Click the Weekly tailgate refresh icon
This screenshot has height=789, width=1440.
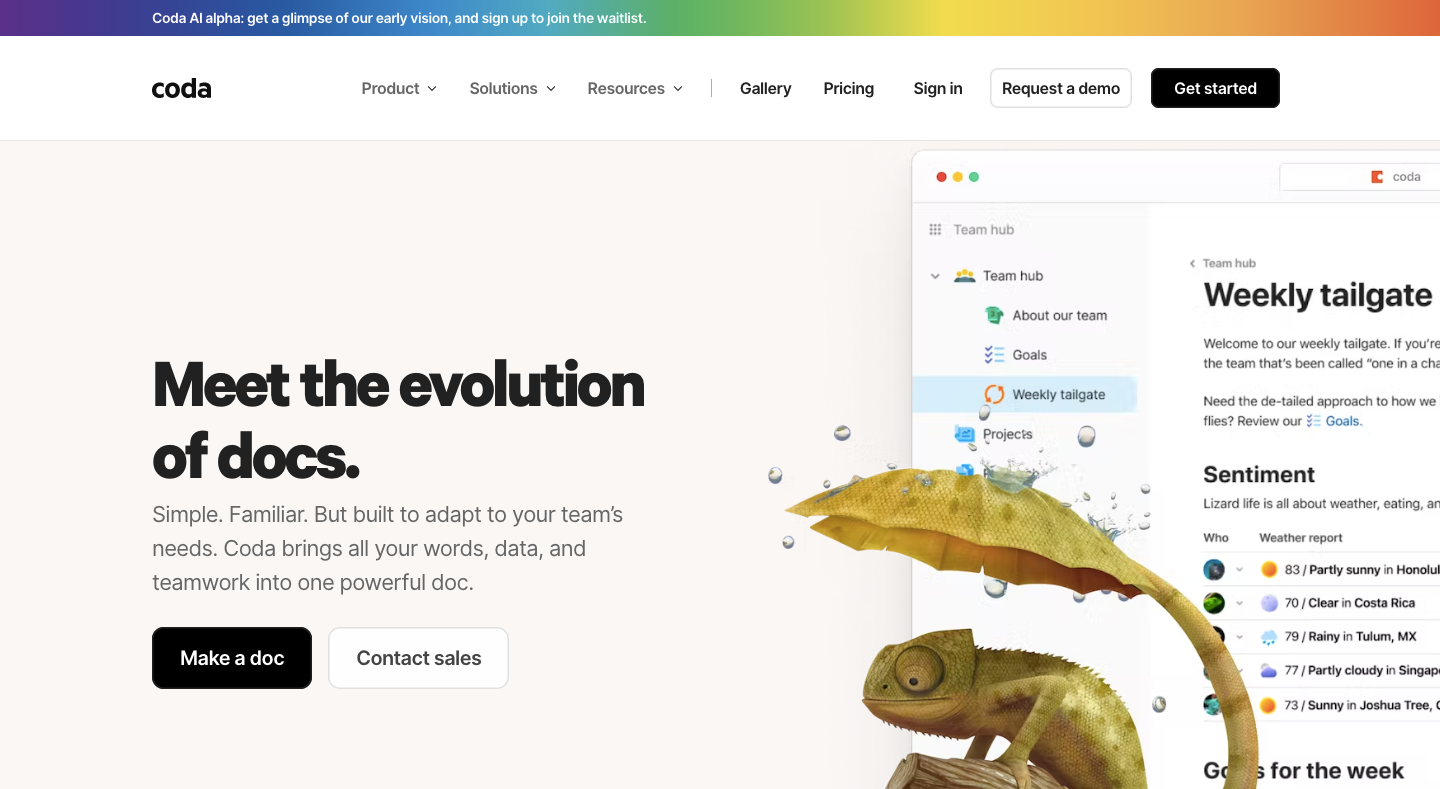tap(993, 394)
